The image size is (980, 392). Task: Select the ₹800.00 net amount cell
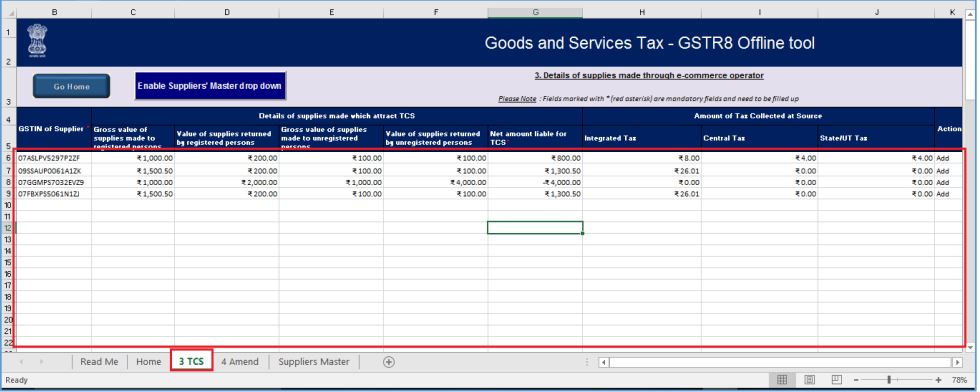pyautogui.click(x=535, y=158)
